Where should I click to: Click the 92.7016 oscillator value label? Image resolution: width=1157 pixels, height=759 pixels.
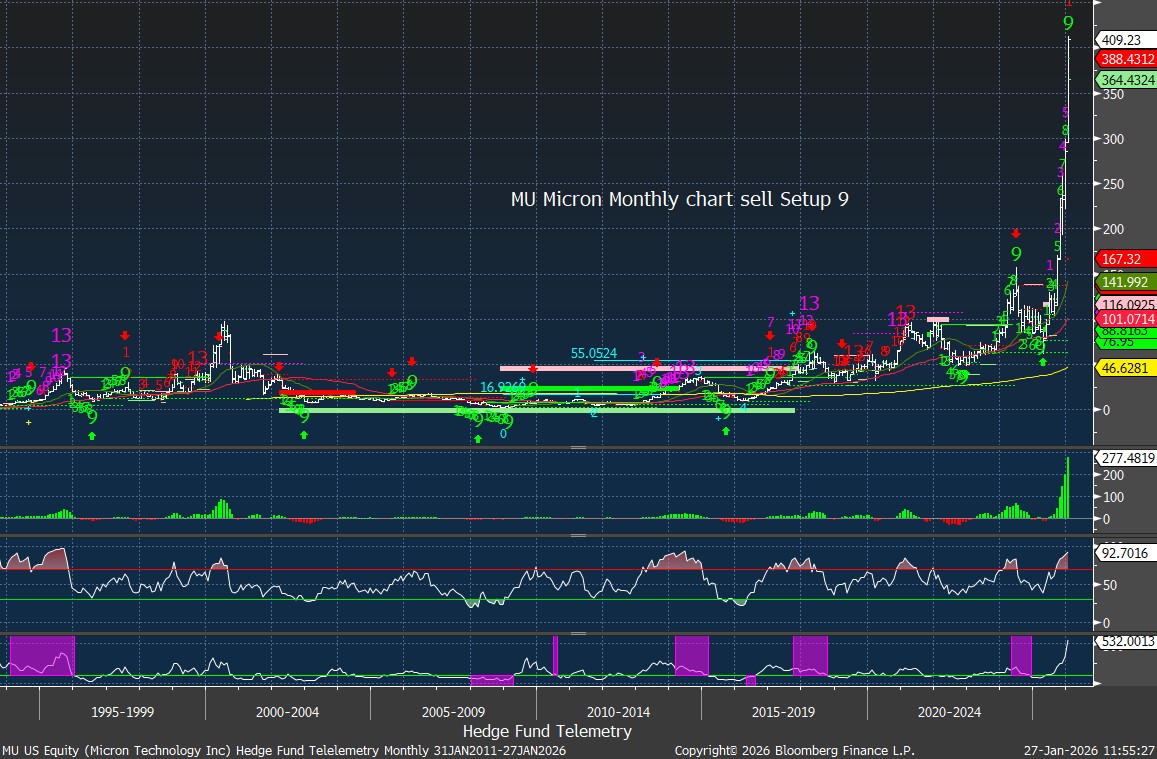coord(1125,551)
